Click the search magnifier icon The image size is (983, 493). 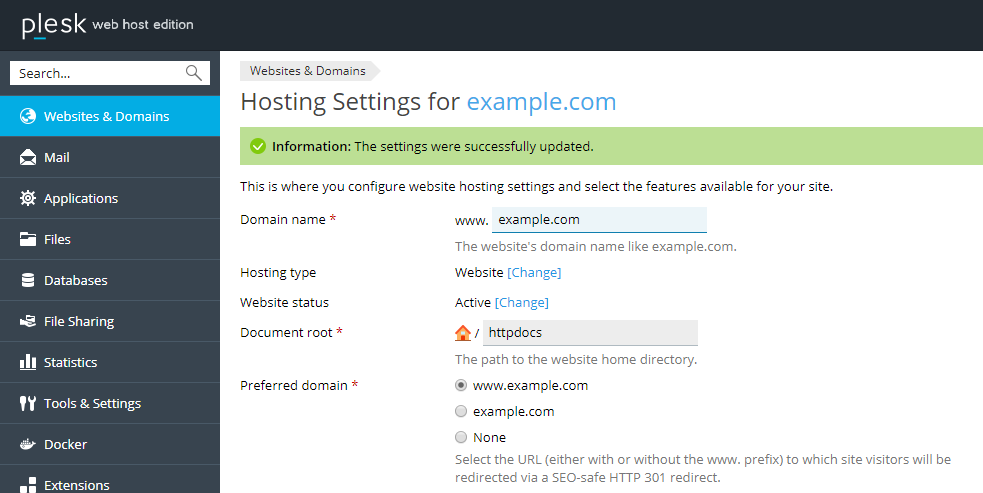point(194,73)
